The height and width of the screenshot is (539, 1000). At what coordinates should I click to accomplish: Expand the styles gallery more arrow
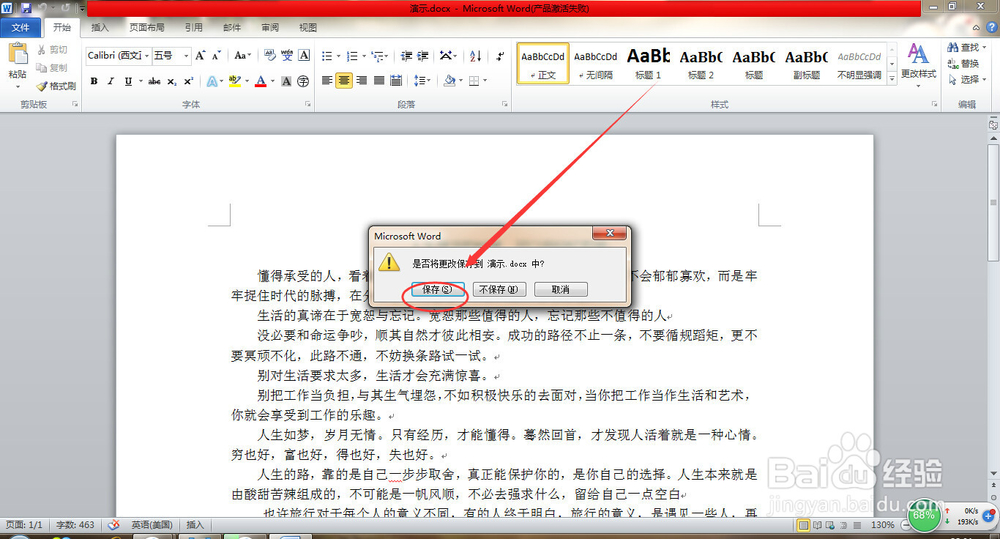click(x=892, y=78)
